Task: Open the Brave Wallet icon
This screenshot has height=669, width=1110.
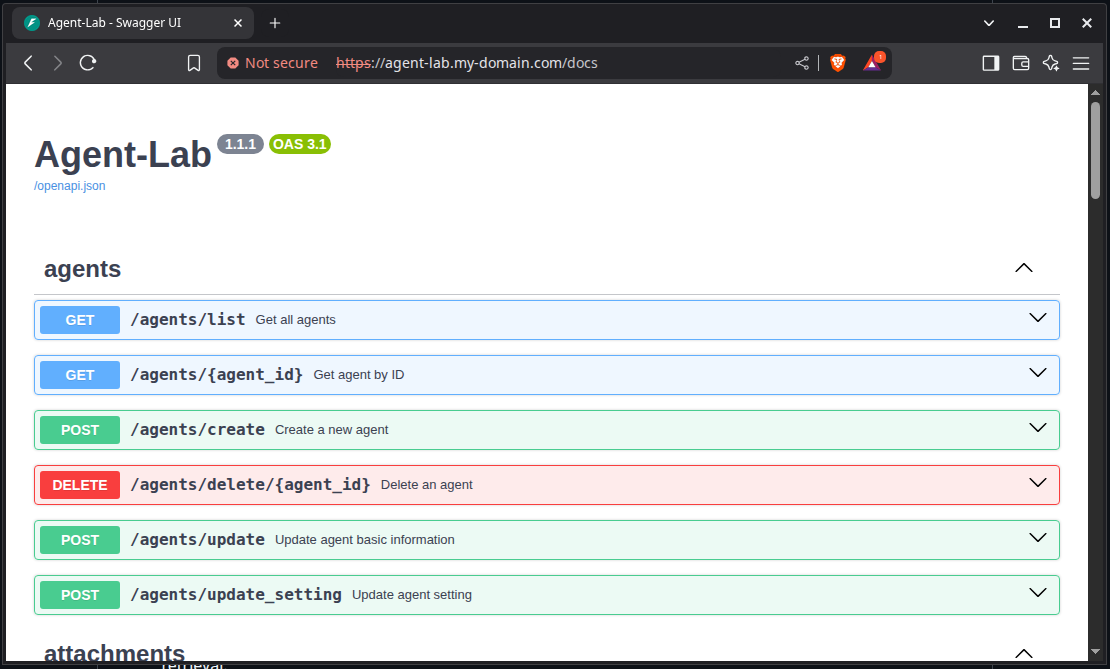Action: tap(1021, 63)
